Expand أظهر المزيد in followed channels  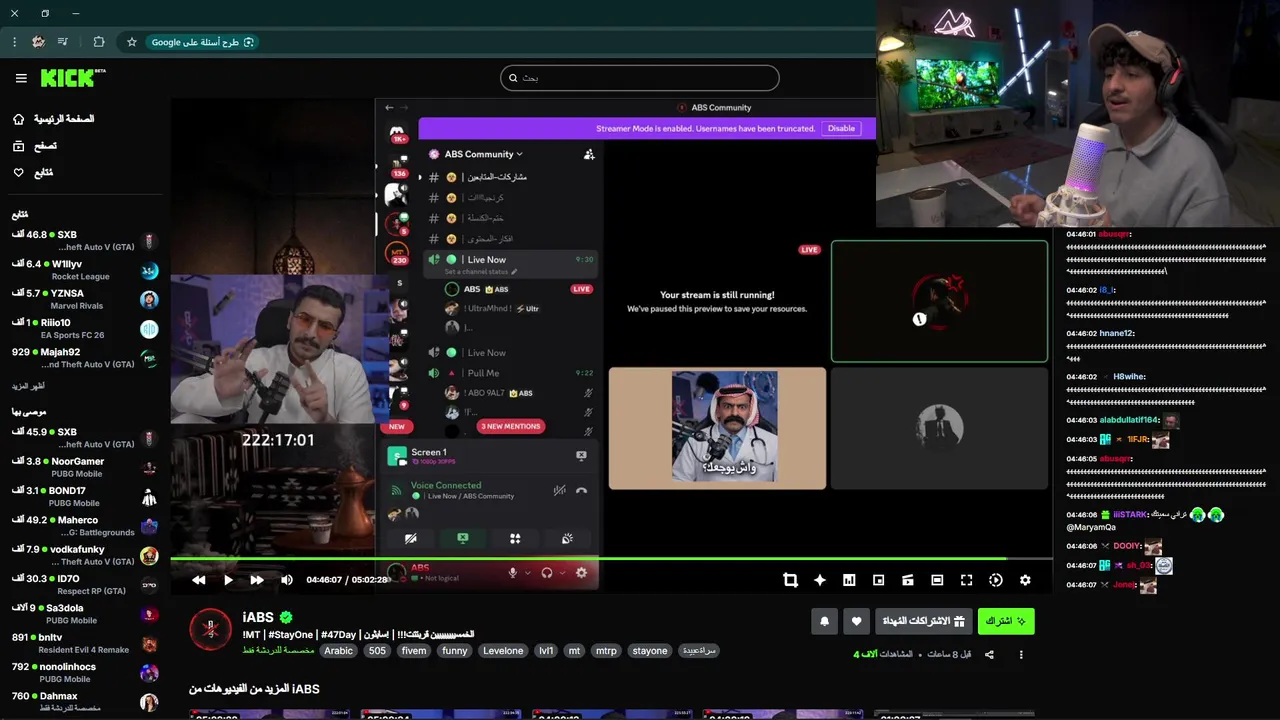pos(28,386)
